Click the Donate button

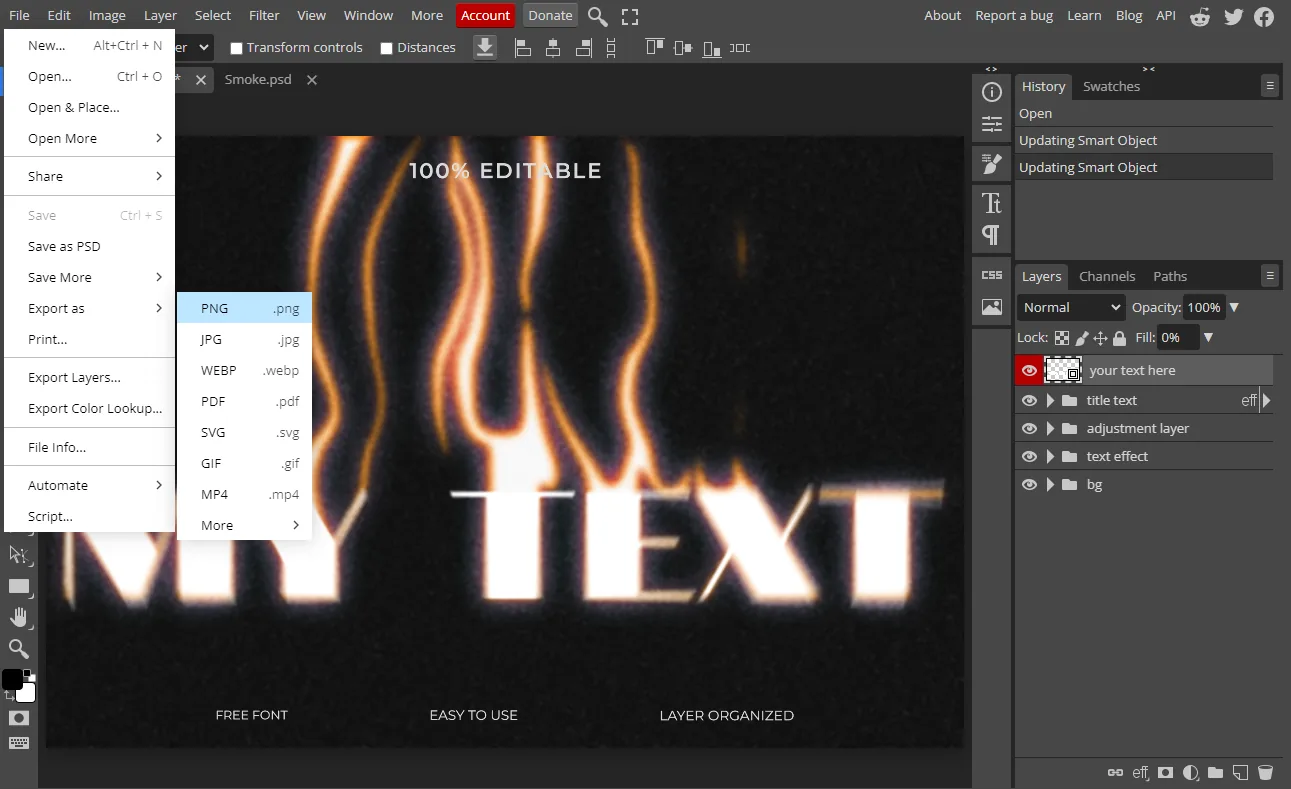pos(550,15)
